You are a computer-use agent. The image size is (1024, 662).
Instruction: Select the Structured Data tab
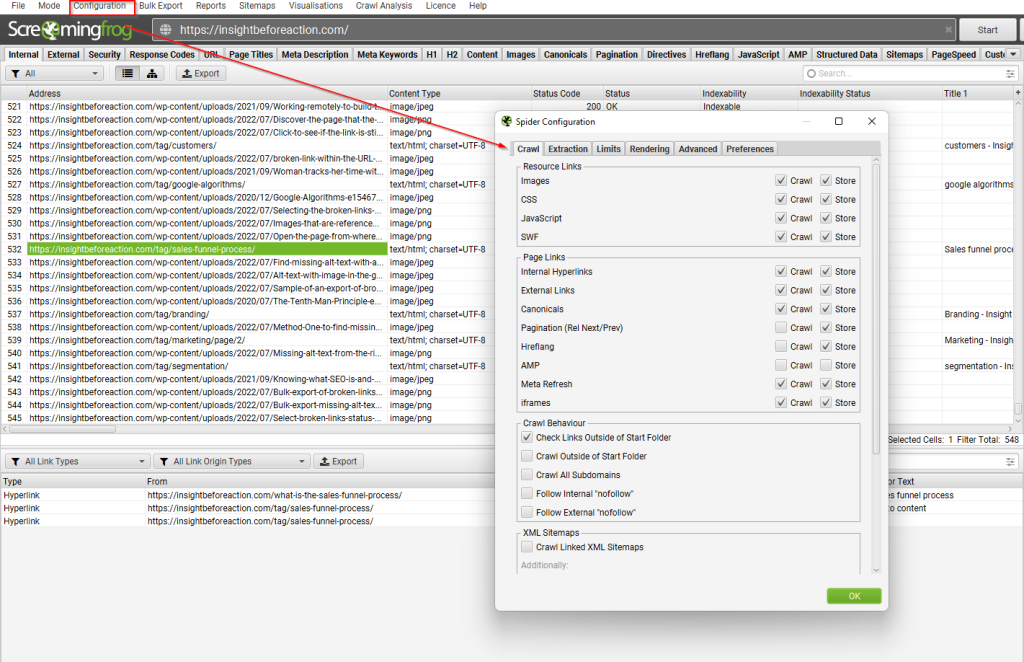click(846, 55)
